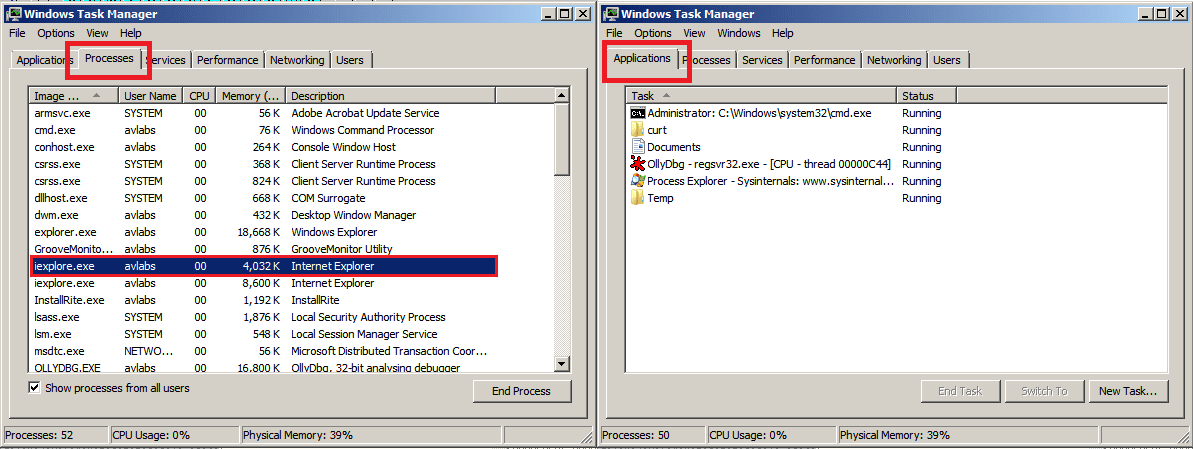Screen dimensions: 1193x449
Task: Select the explorer.exe process row
Action: pos(263,232)
